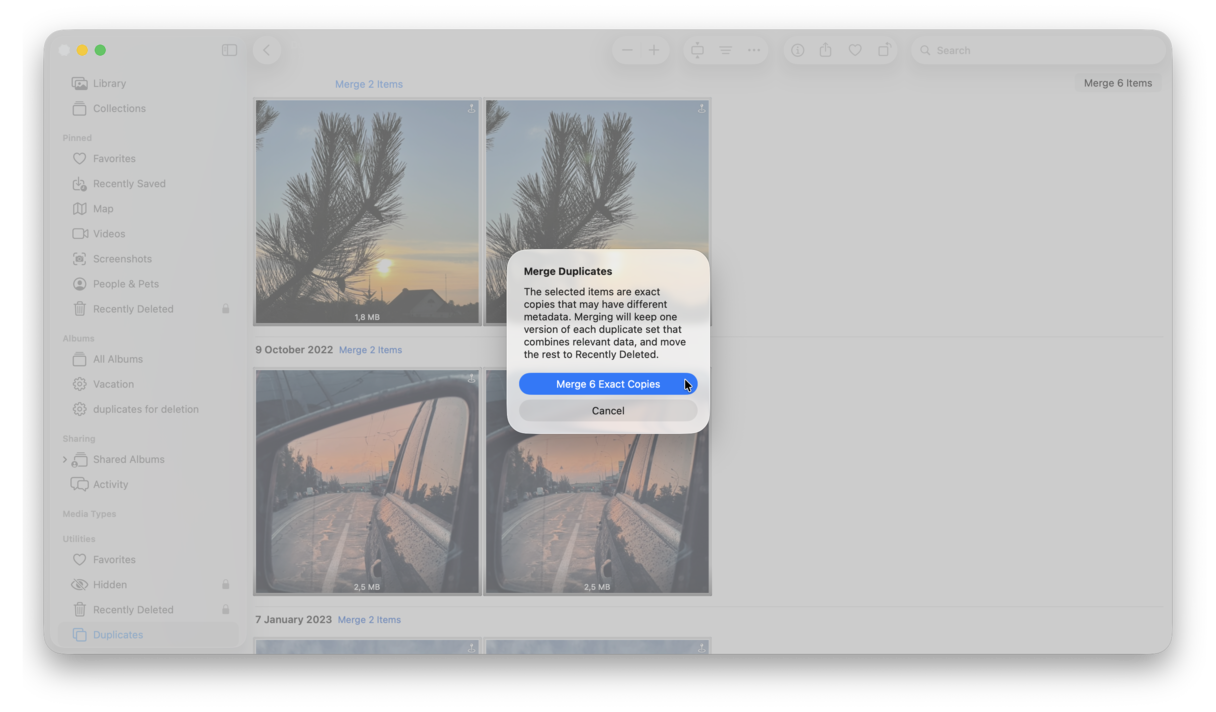Open the Map view in the sidebar
This screenshot has width=1216, height=712.
(x=103, y=208)
